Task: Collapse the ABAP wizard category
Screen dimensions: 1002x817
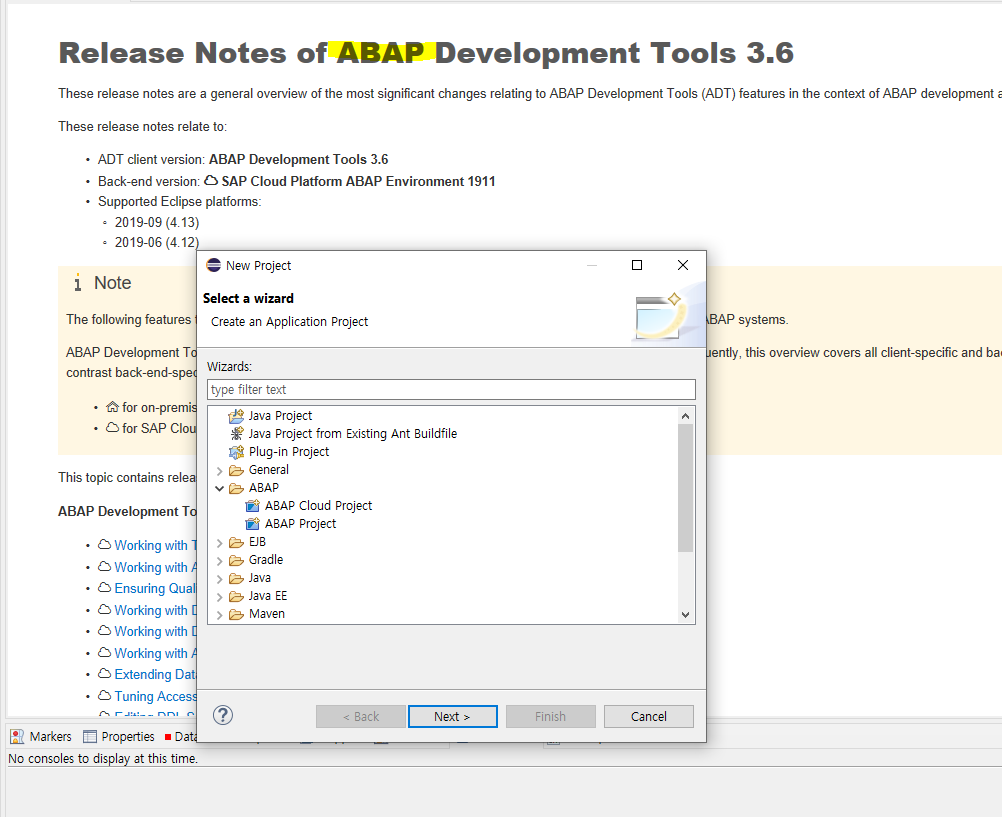Action: [x=219, y=488]
